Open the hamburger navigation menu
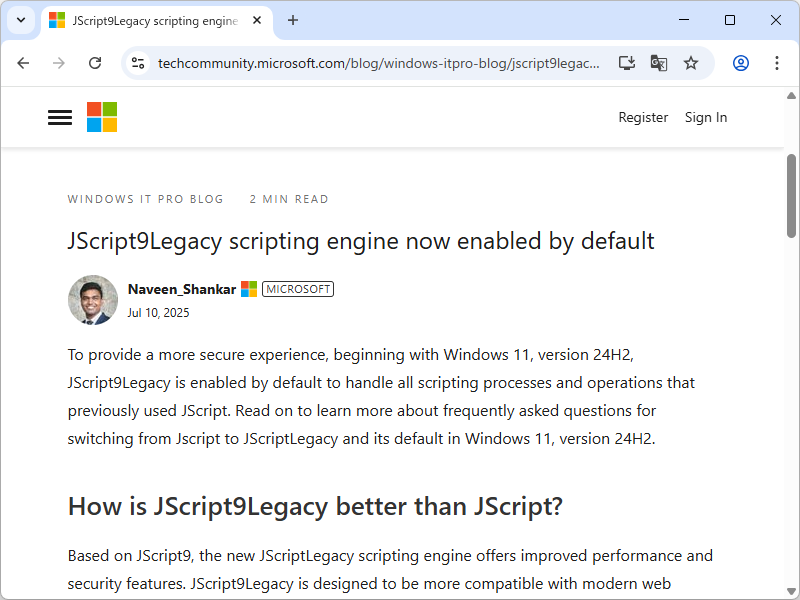 click(x=59, y=117)
